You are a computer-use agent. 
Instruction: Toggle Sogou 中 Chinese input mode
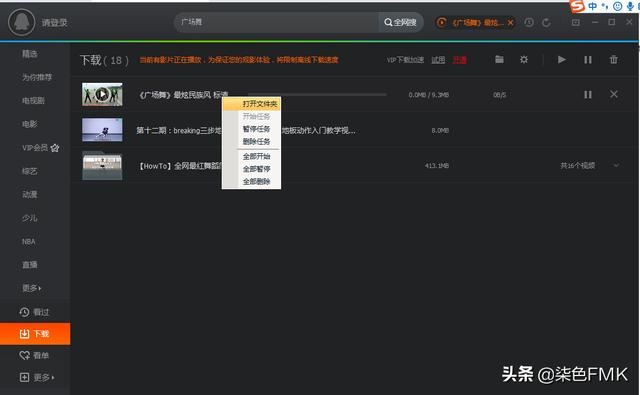pos(592,6)
